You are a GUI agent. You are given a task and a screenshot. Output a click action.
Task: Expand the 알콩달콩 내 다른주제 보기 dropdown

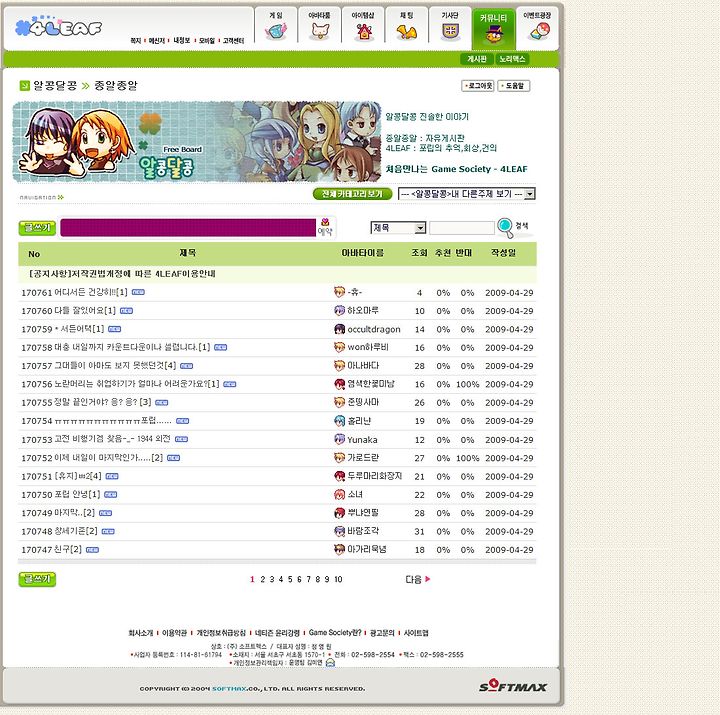(x=467, y=194)
